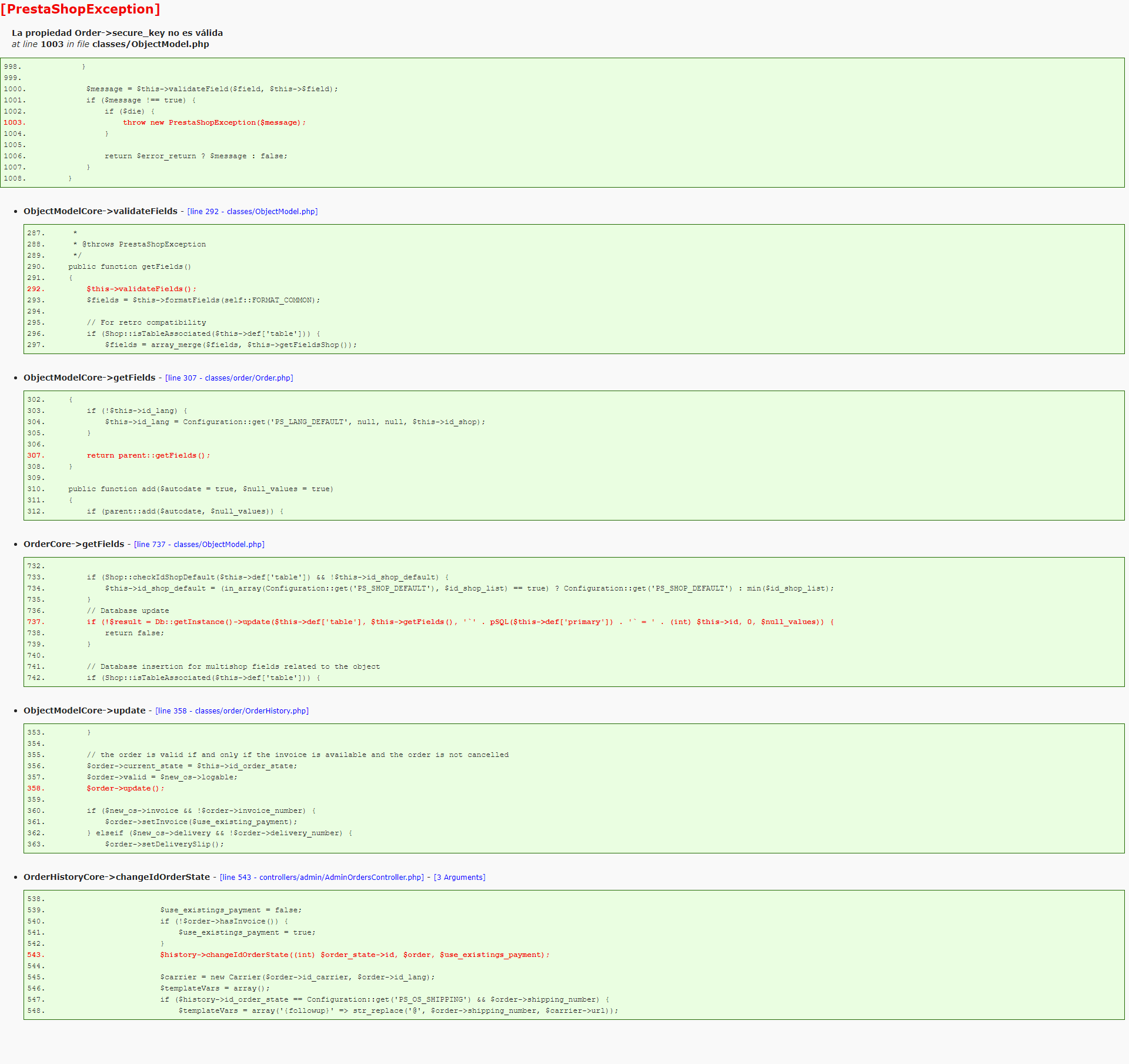Click the 'OrderCore->getFields' trace title
Screen dimensions: 1129x1064
pyautogui.click(x=74, y=544)
